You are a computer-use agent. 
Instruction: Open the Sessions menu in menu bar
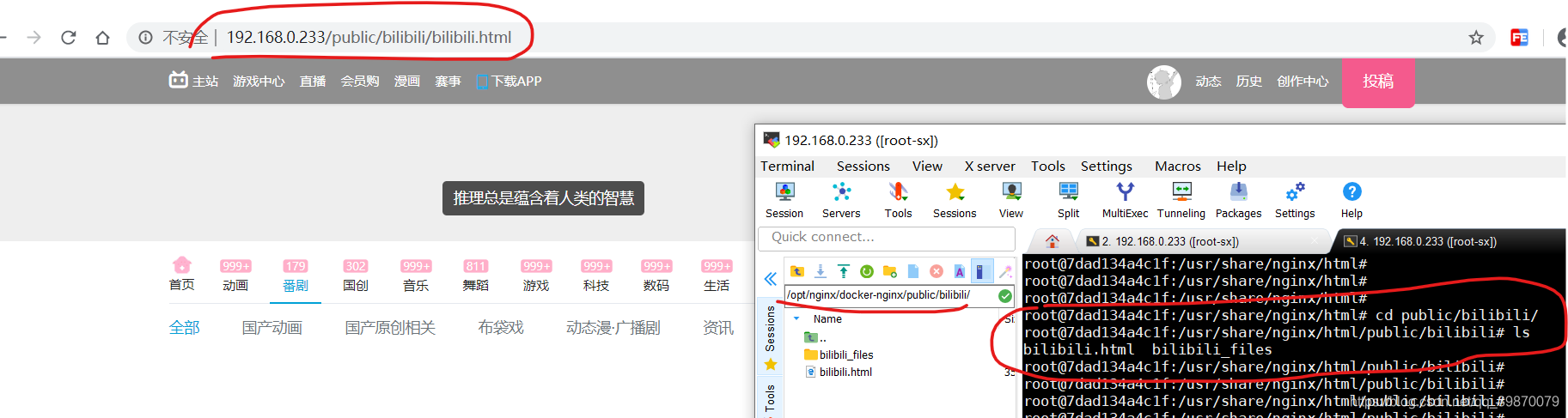coord(863,166)
